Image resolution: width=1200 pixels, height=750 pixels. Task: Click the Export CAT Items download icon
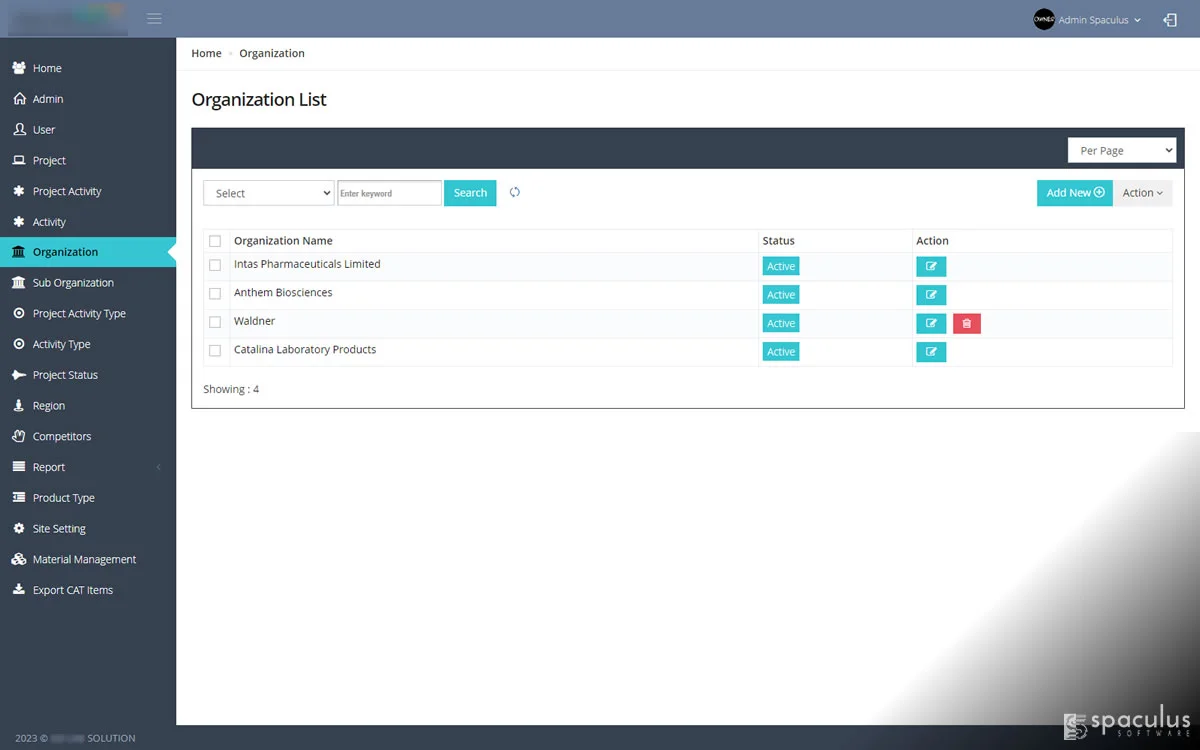(19, 590)
